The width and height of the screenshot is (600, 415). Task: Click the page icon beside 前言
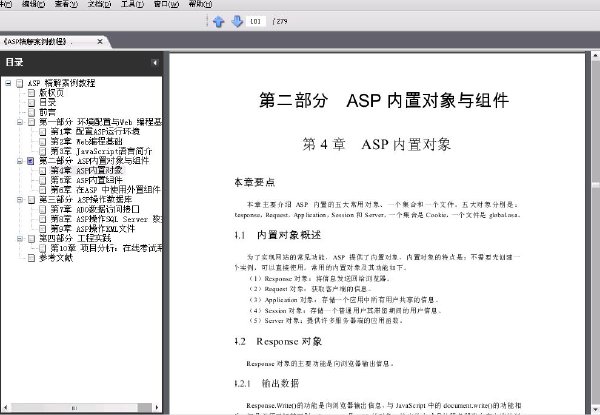(31, 112)
